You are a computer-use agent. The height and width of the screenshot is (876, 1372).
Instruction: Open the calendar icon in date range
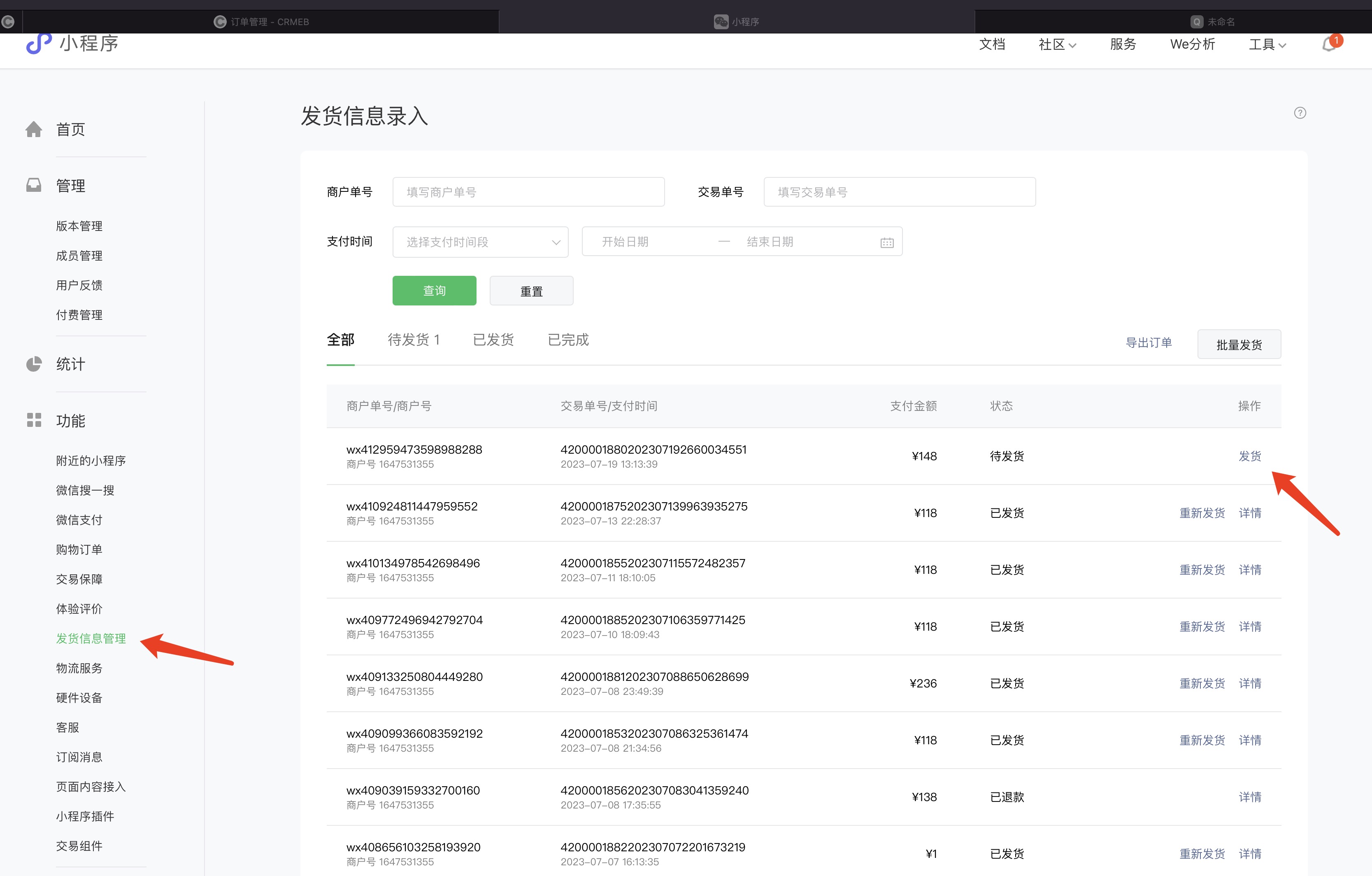click(886, 242)
